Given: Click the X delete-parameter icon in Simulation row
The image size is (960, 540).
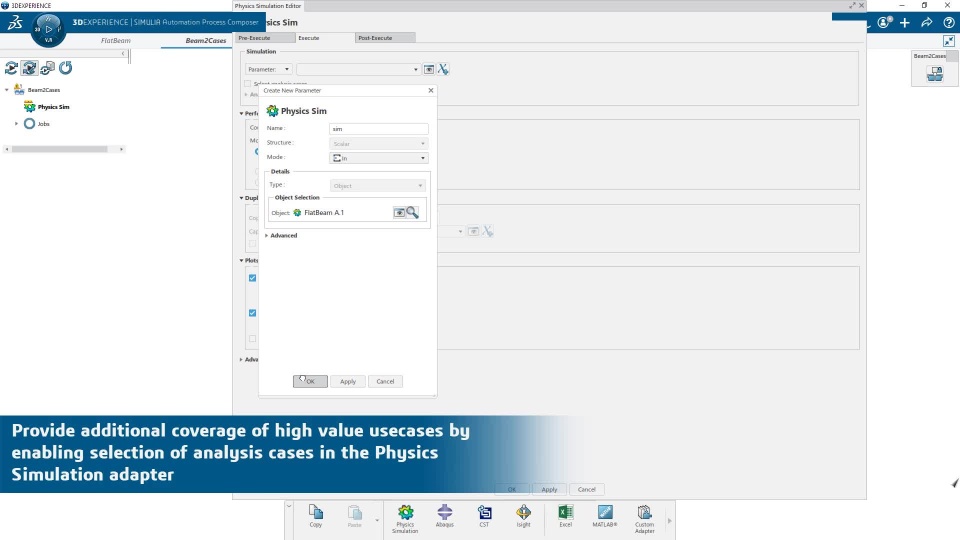Looking at the screenshot, I should coord(443,69).
